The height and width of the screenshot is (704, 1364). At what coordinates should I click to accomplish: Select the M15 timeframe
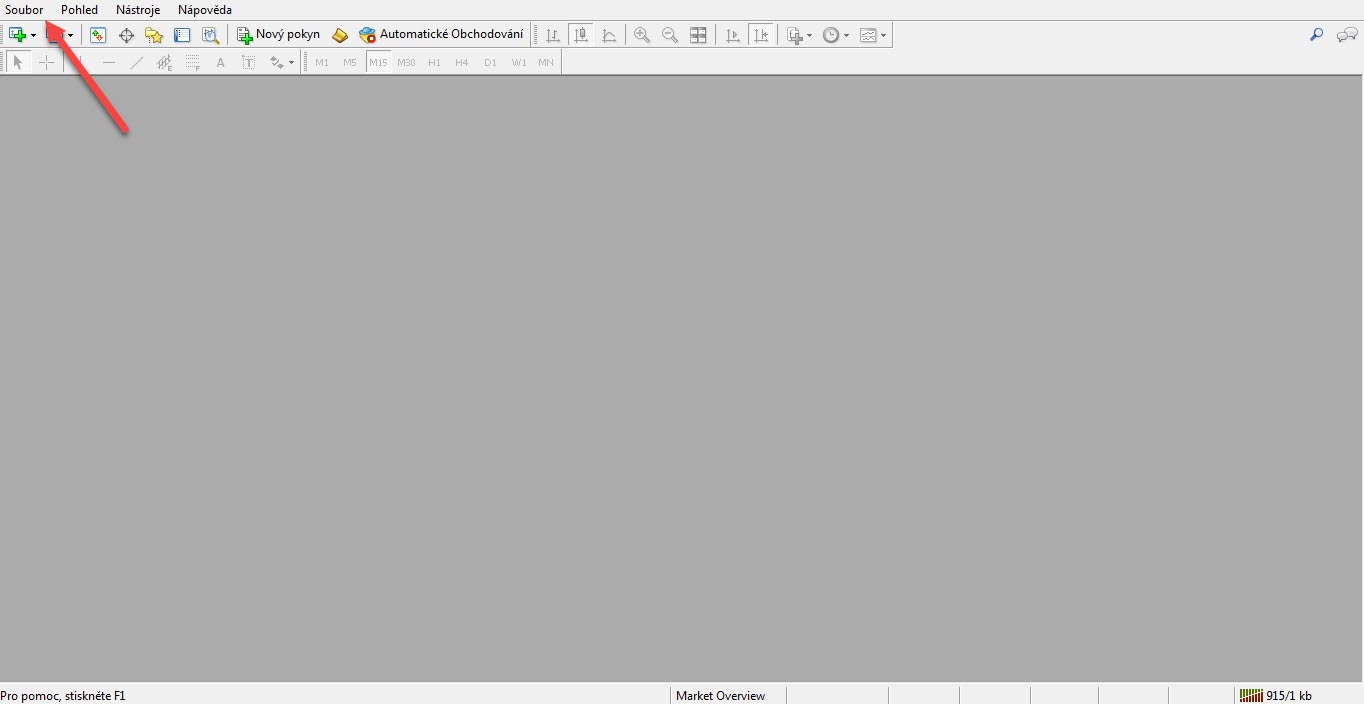pos(378,62)
